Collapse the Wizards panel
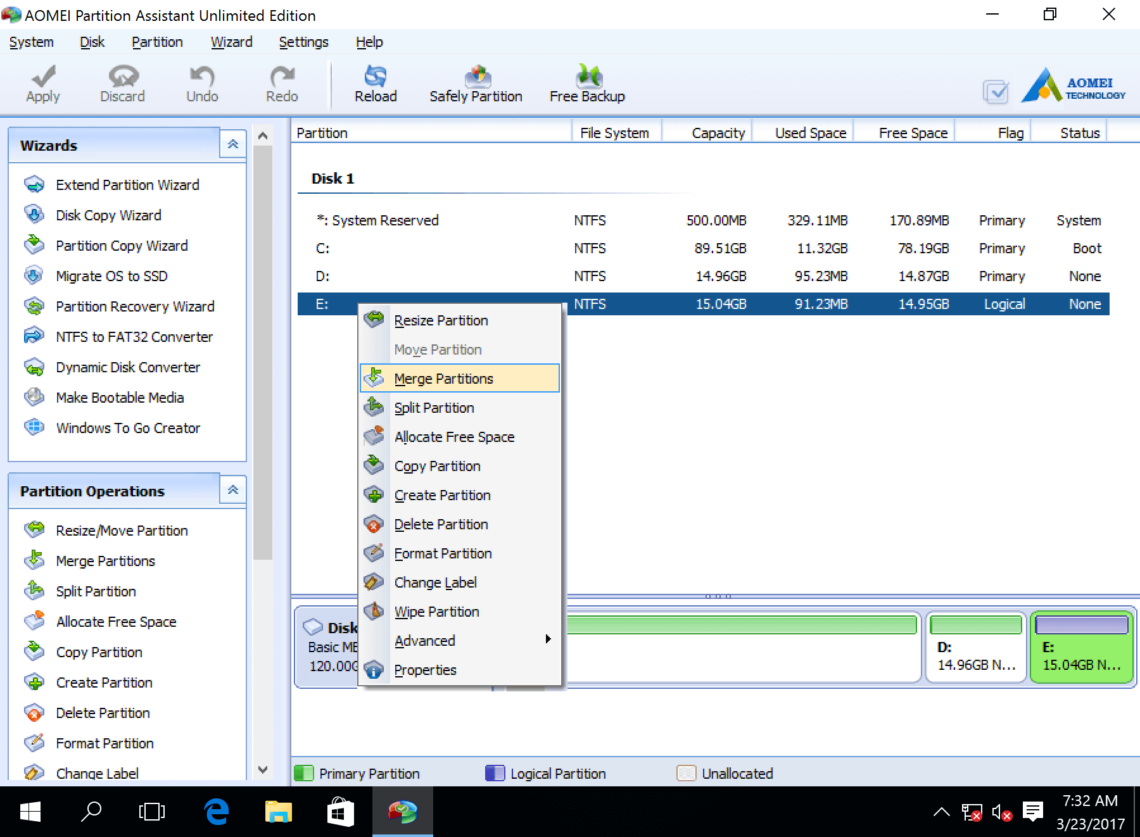This screenshot has width=1140, height=837. tap(233, 145)
